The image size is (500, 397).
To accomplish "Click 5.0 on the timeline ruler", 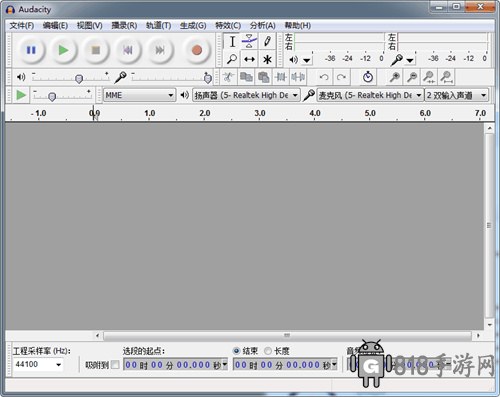I will click(370, 113).
